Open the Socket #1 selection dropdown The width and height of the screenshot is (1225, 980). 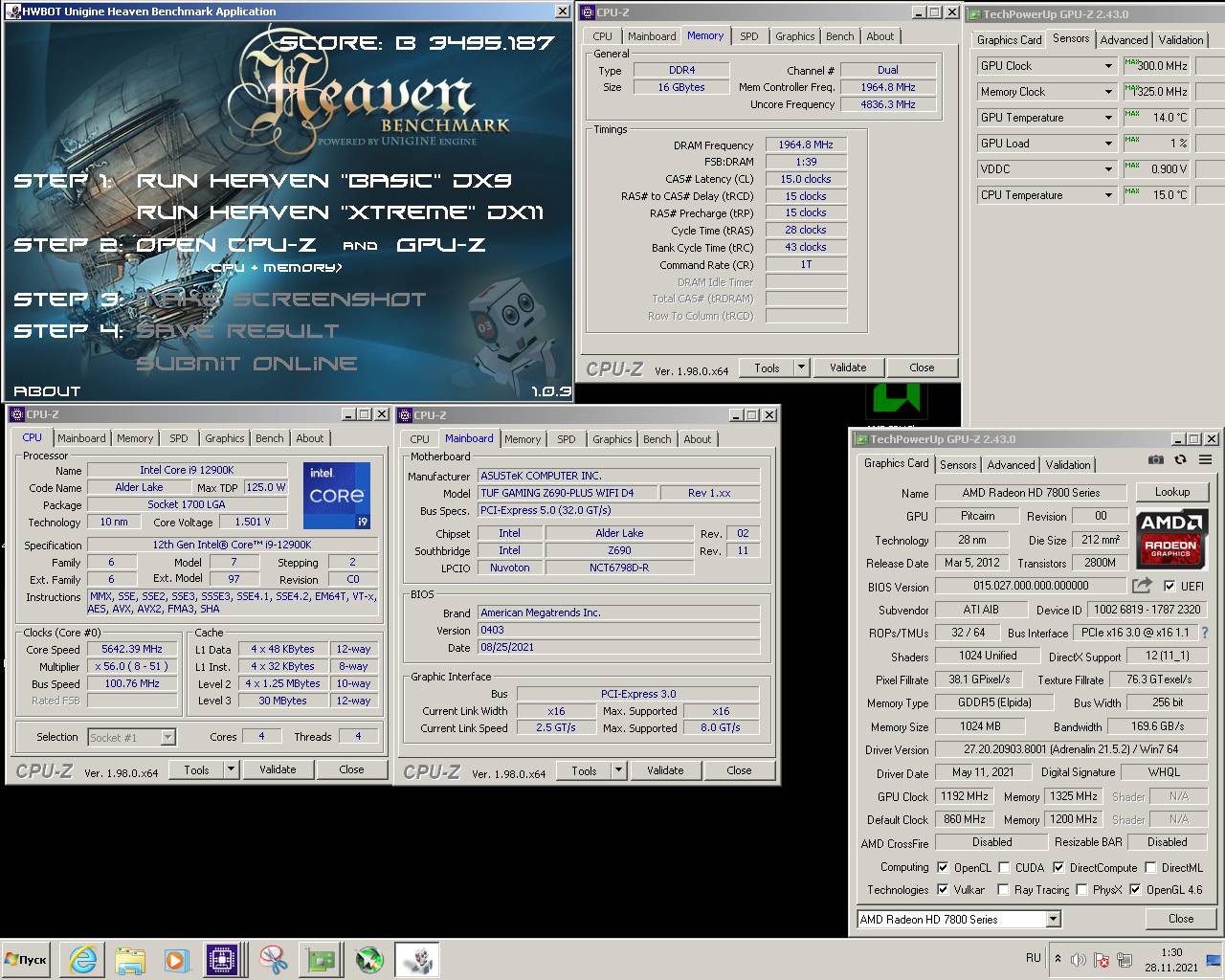[x=168, y=737]
